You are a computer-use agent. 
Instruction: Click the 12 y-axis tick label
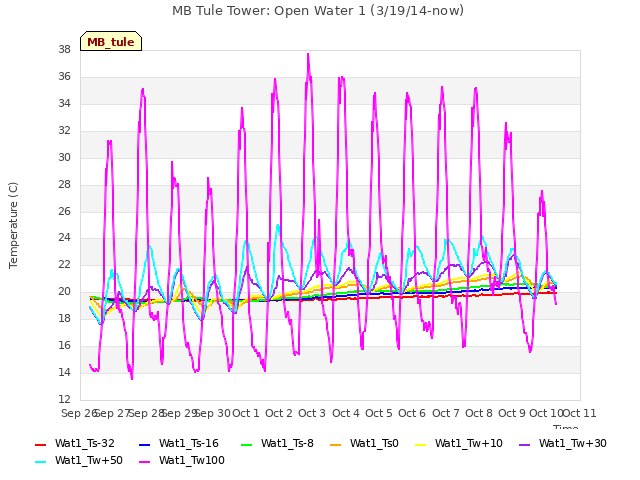pyautogui.click(x=64, y=399)
